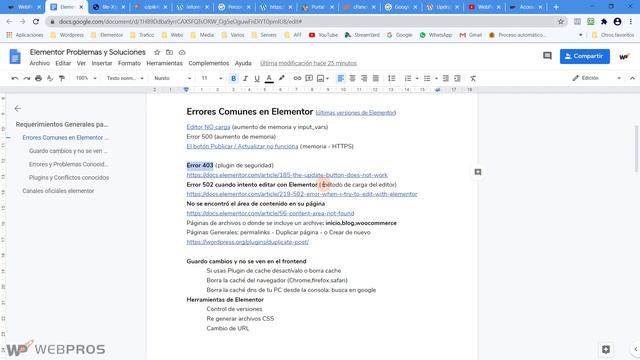
Task: Activate the paint format tool
Action: coord(62,78)
